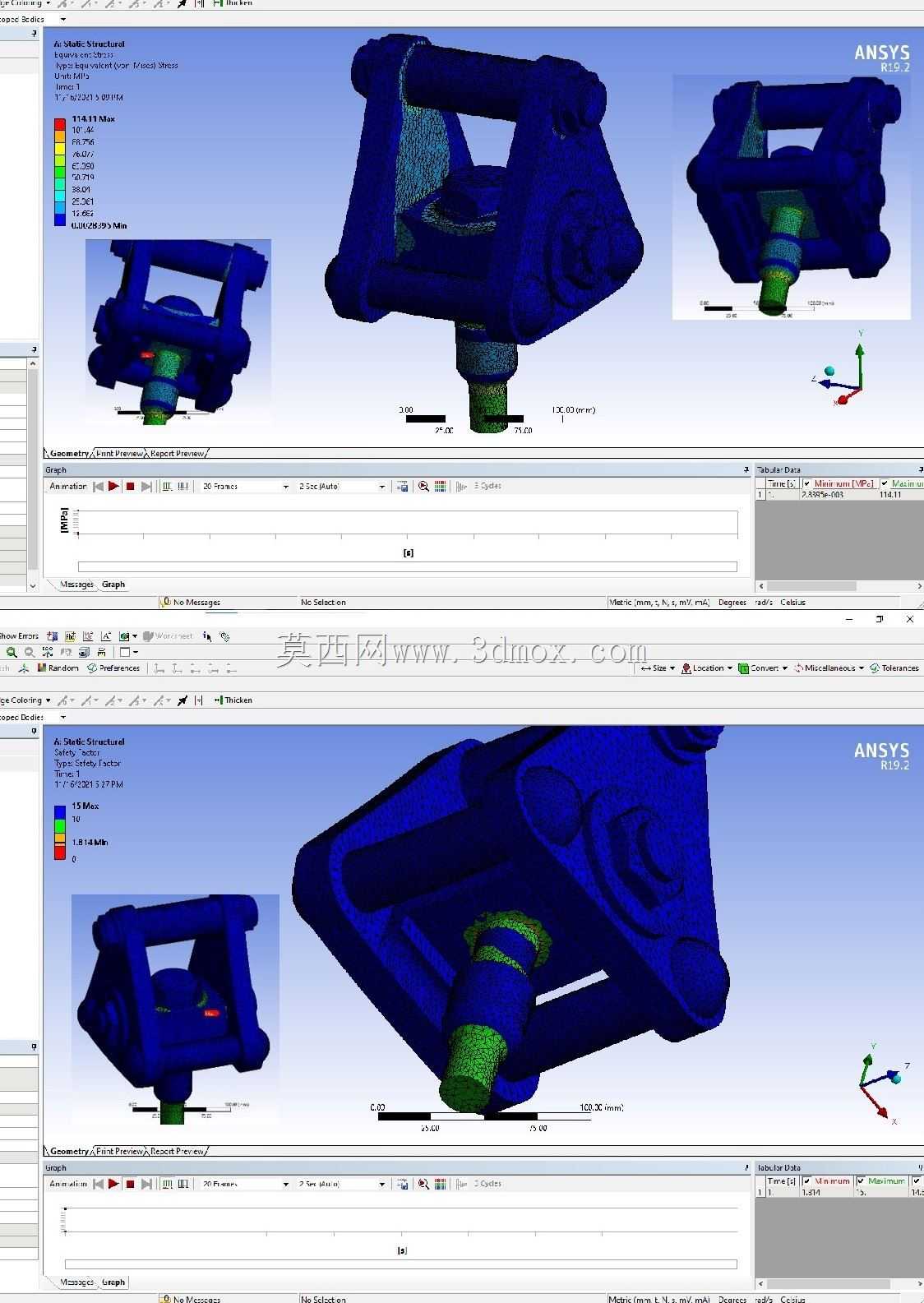The width and height of the screenshot is (924, 1303).
Task: Click the coordinate systems triad icon left of Random
Action: [x=24, y=668]
